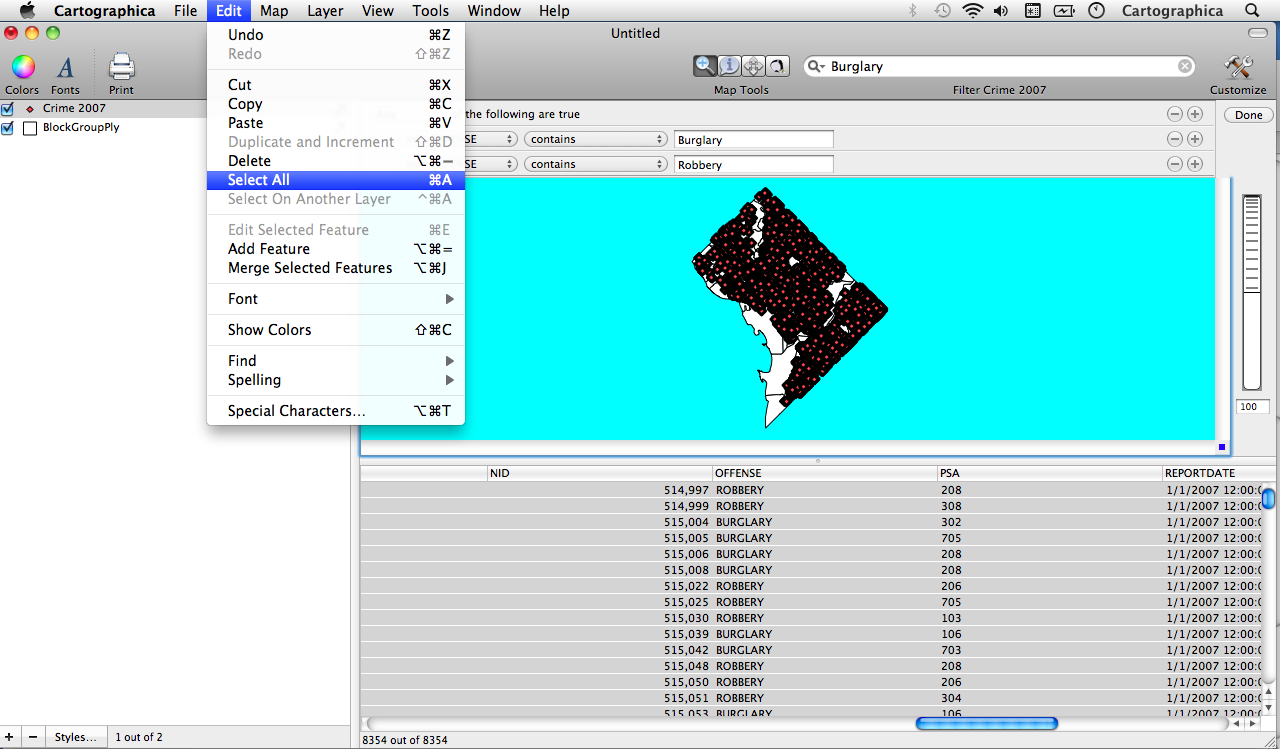Toggle Crime 2007 layer visibility checkbox
1280x749 pixels.
coord(8,108)
